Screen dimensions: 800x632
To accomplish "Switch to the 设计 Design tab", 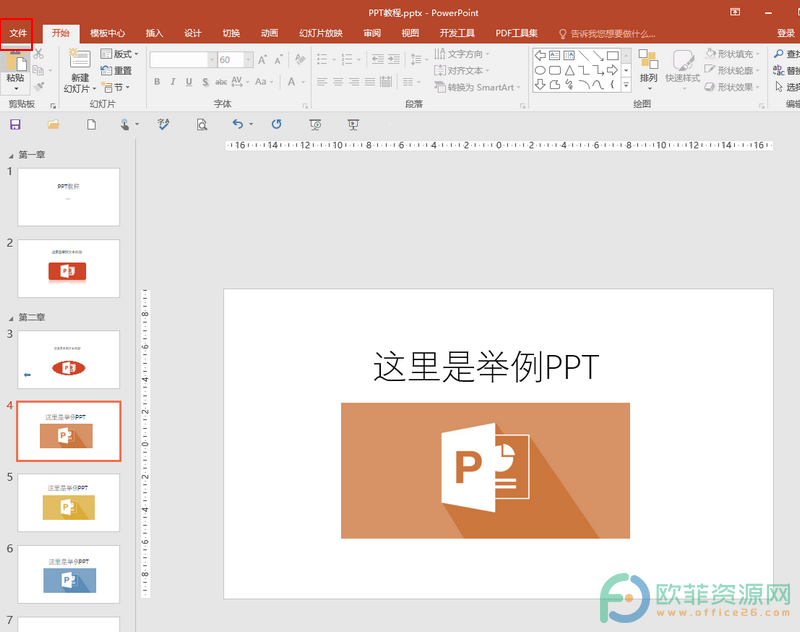I will [192, 33].
